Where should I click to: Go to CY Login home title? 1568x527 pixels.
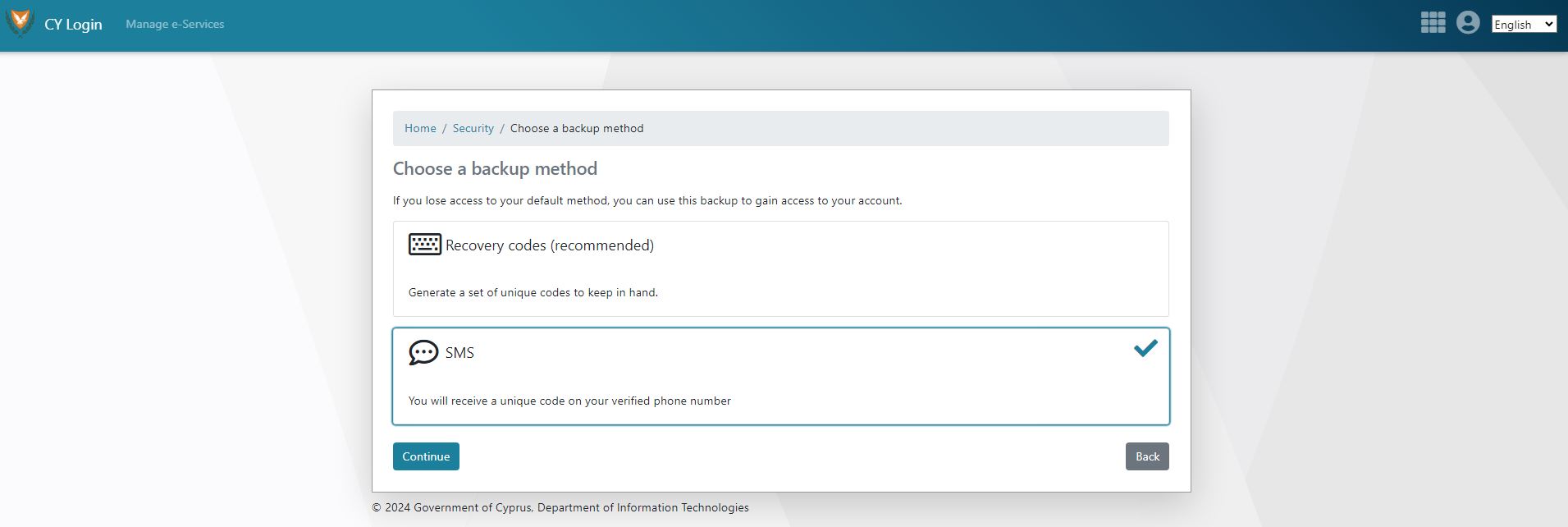click(73, 25)
